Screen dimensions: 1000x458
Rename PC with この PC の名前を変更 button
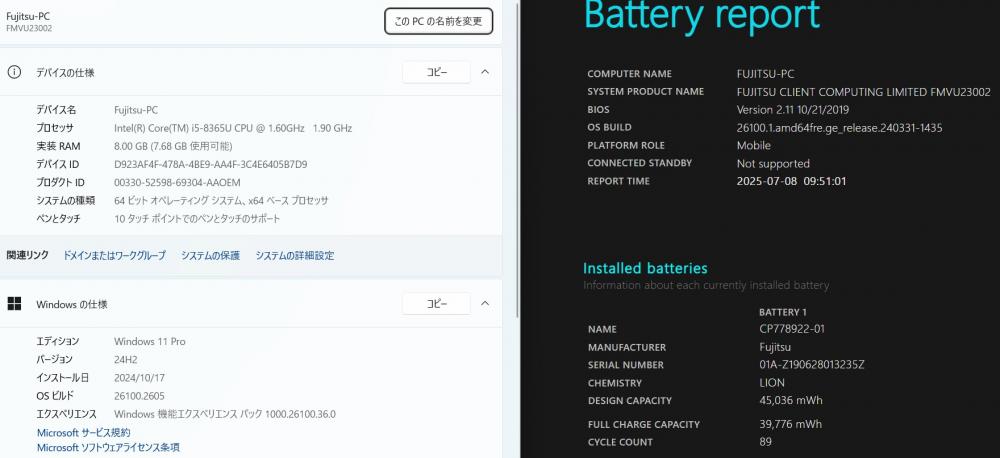tap(438, 21)
